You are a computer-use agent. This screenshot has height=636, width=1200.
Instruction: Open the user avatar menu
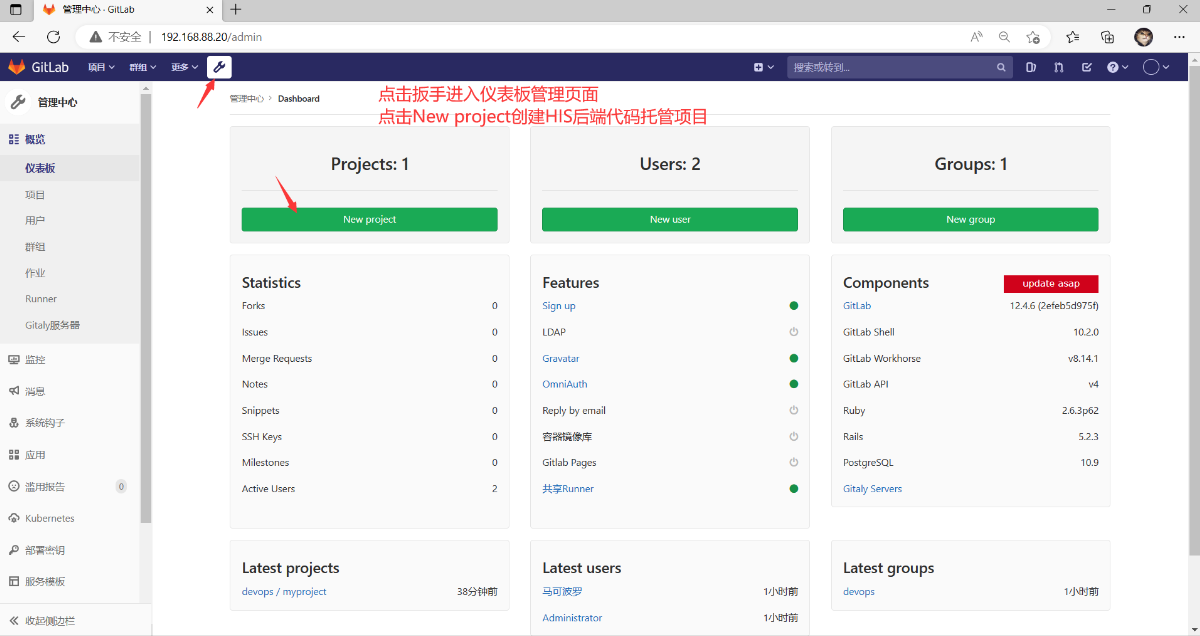(1156, 67)
